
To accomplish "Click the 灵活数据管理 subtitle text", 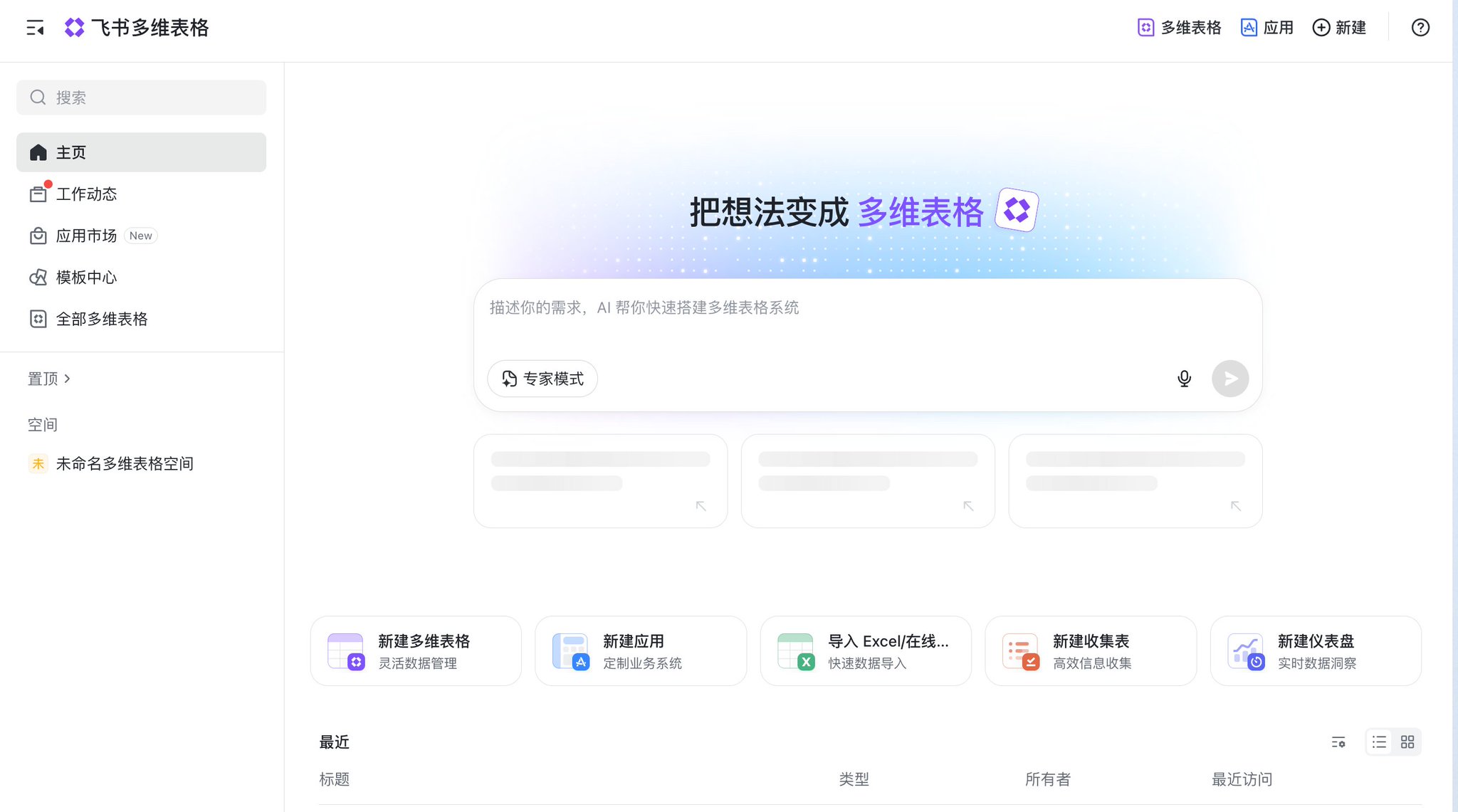I will point(417,663).
